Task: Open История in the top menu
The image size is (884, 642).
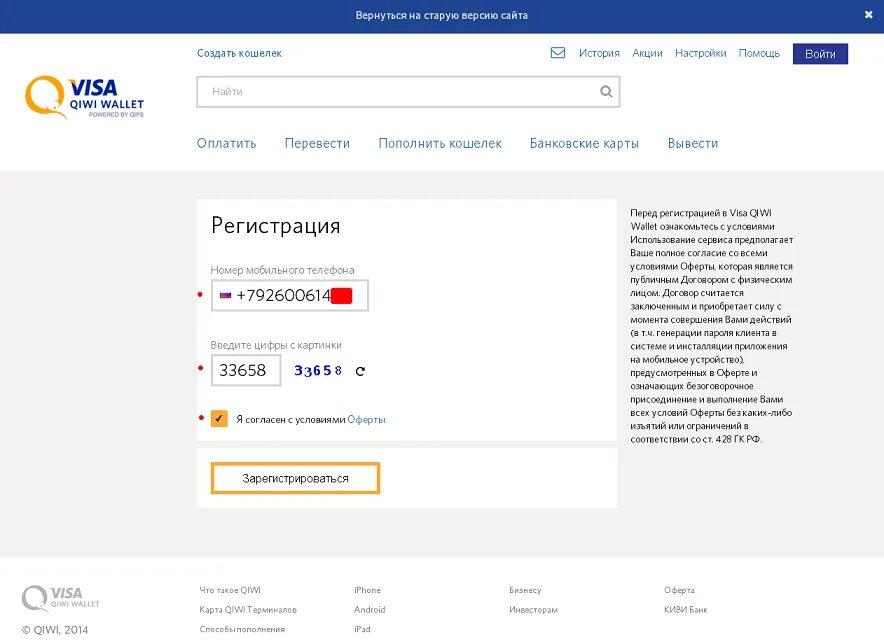Action: pyautogui.click(x=599, y=53)
